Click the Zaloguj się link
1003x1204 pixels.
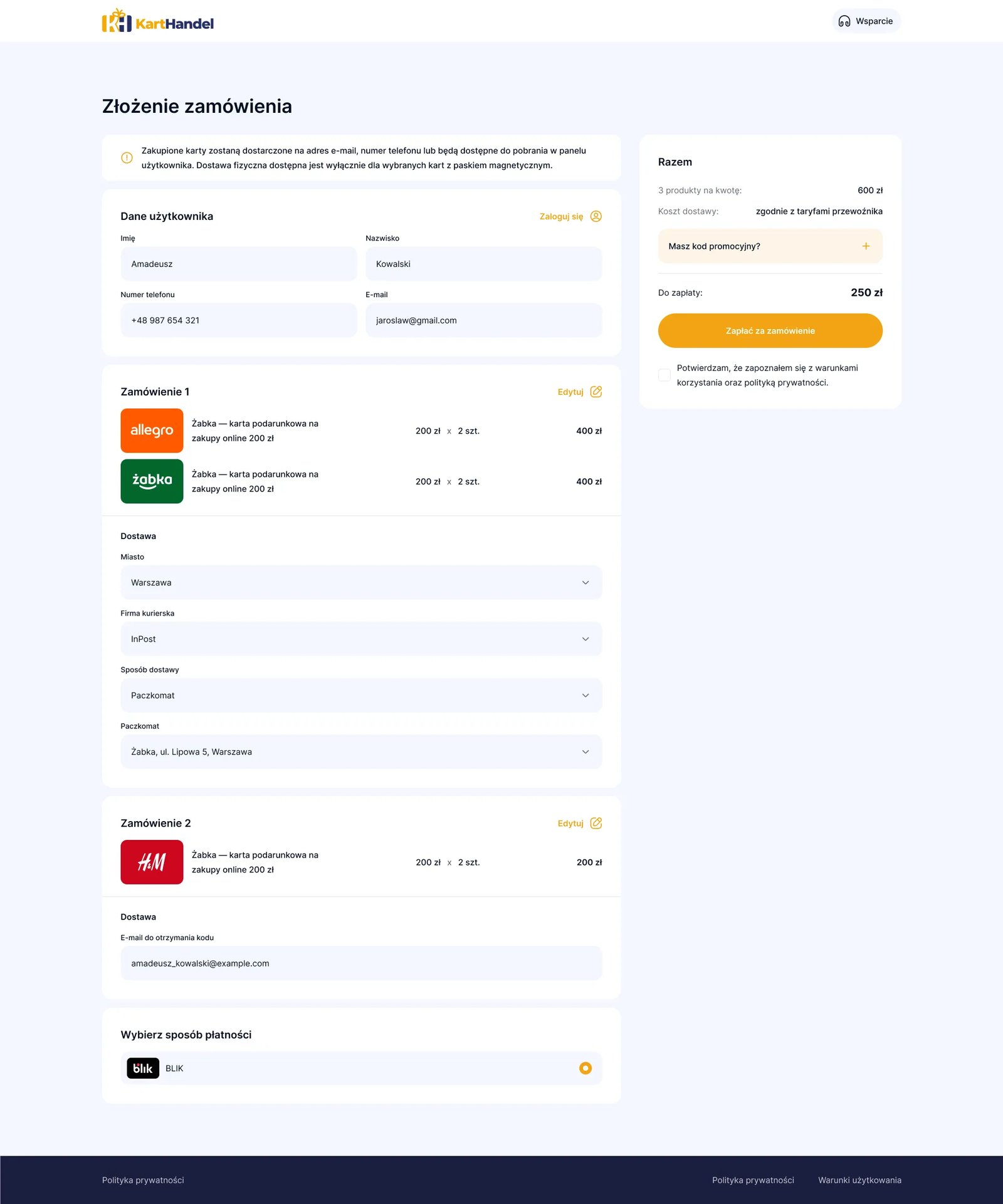point(561,216)
